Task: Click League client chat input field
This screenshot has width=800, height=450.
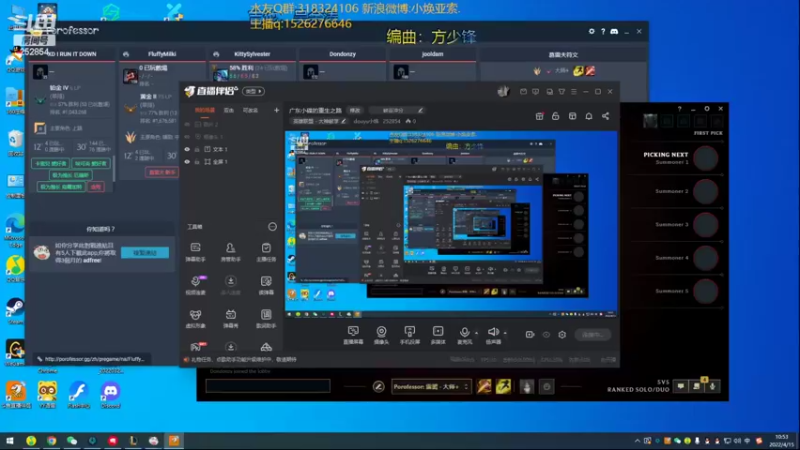Action: 267,386
